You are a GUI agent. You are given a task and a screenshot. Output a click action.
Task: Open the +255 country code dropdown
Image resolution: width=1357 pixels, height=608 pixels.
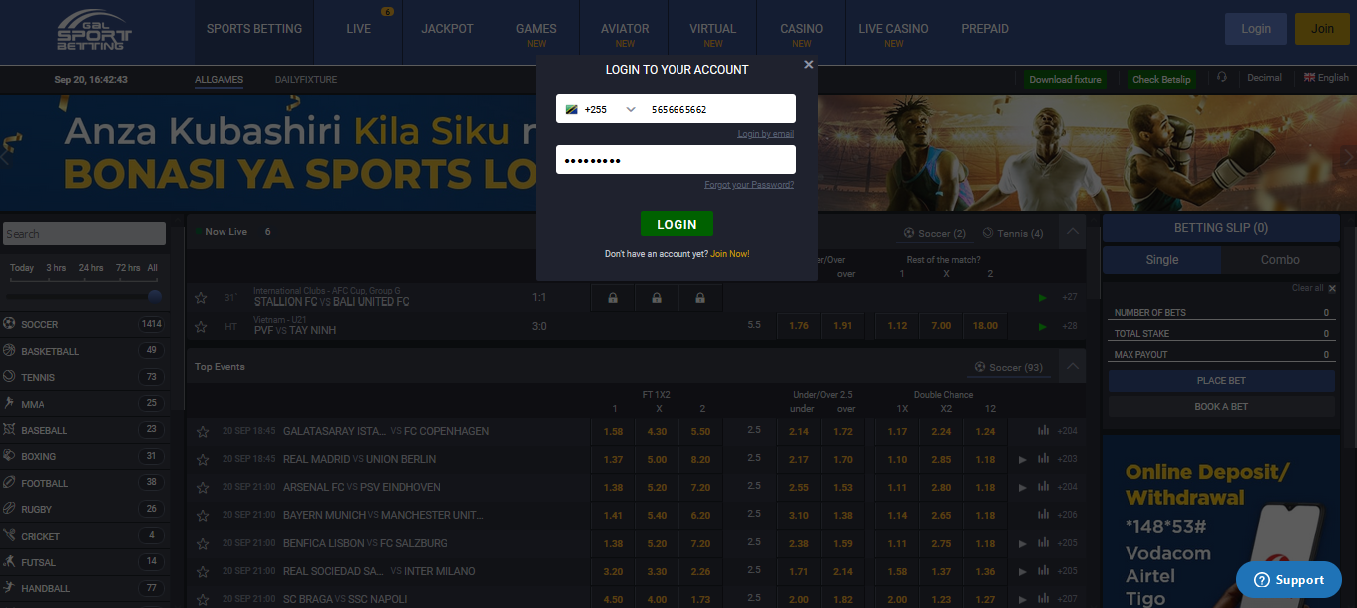pos(601,109)
